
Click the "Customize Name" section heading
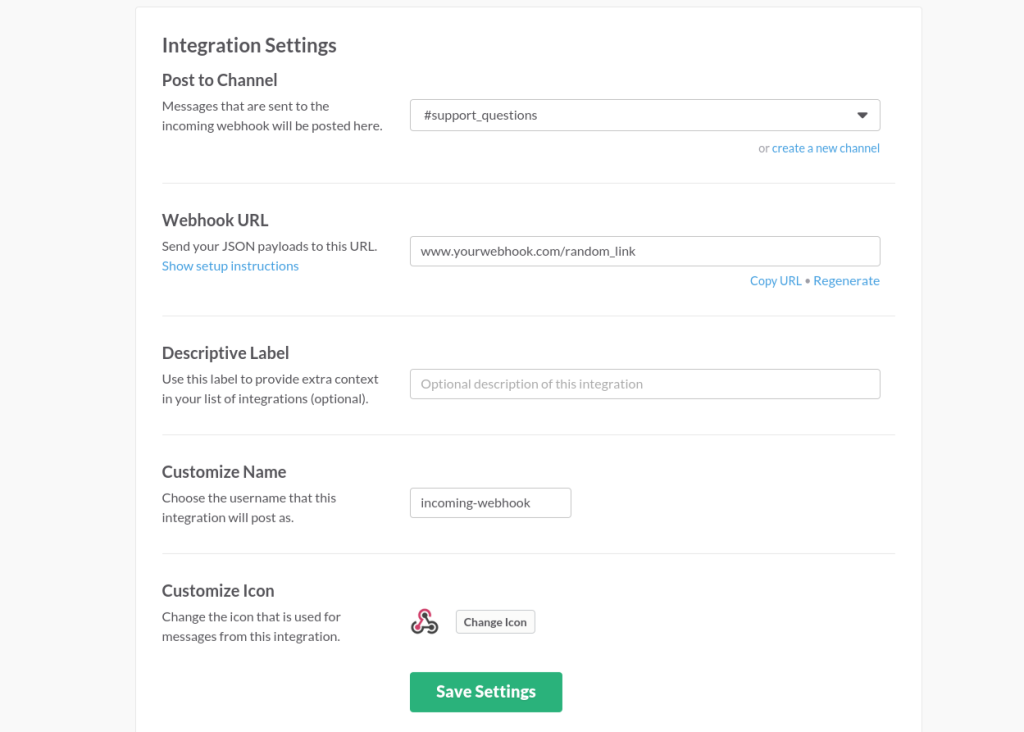click(224, 471)
